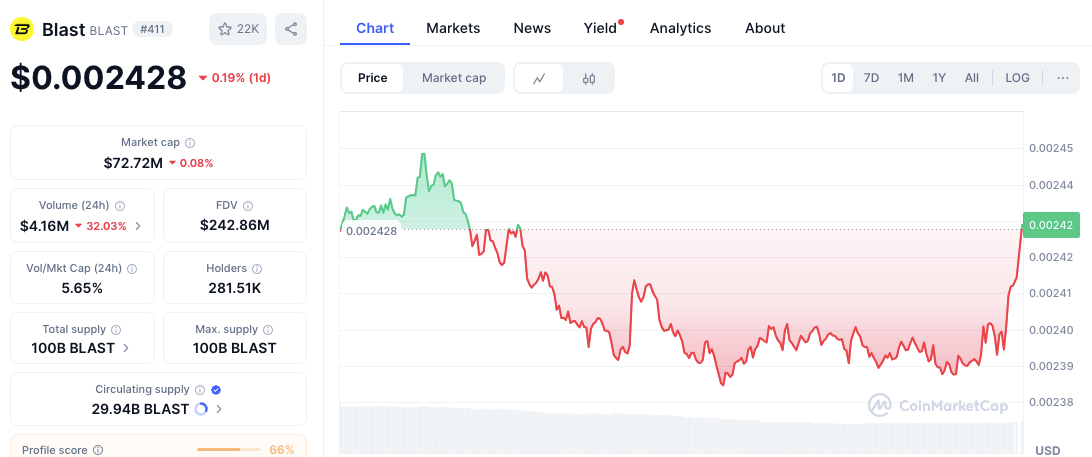Expand the Volume (24h) details chevron
Image resolution: width=1092 pixels, height=457 pixels.
tap(138, 226)
